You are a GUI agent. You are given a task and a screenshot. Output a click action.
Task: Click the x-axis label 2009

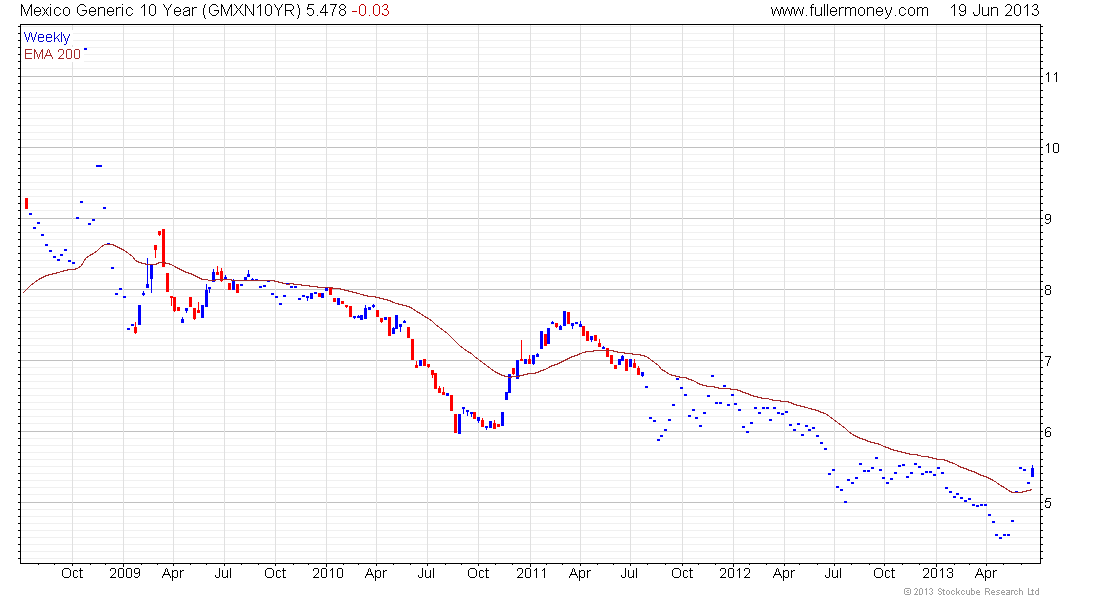(125, 573)
